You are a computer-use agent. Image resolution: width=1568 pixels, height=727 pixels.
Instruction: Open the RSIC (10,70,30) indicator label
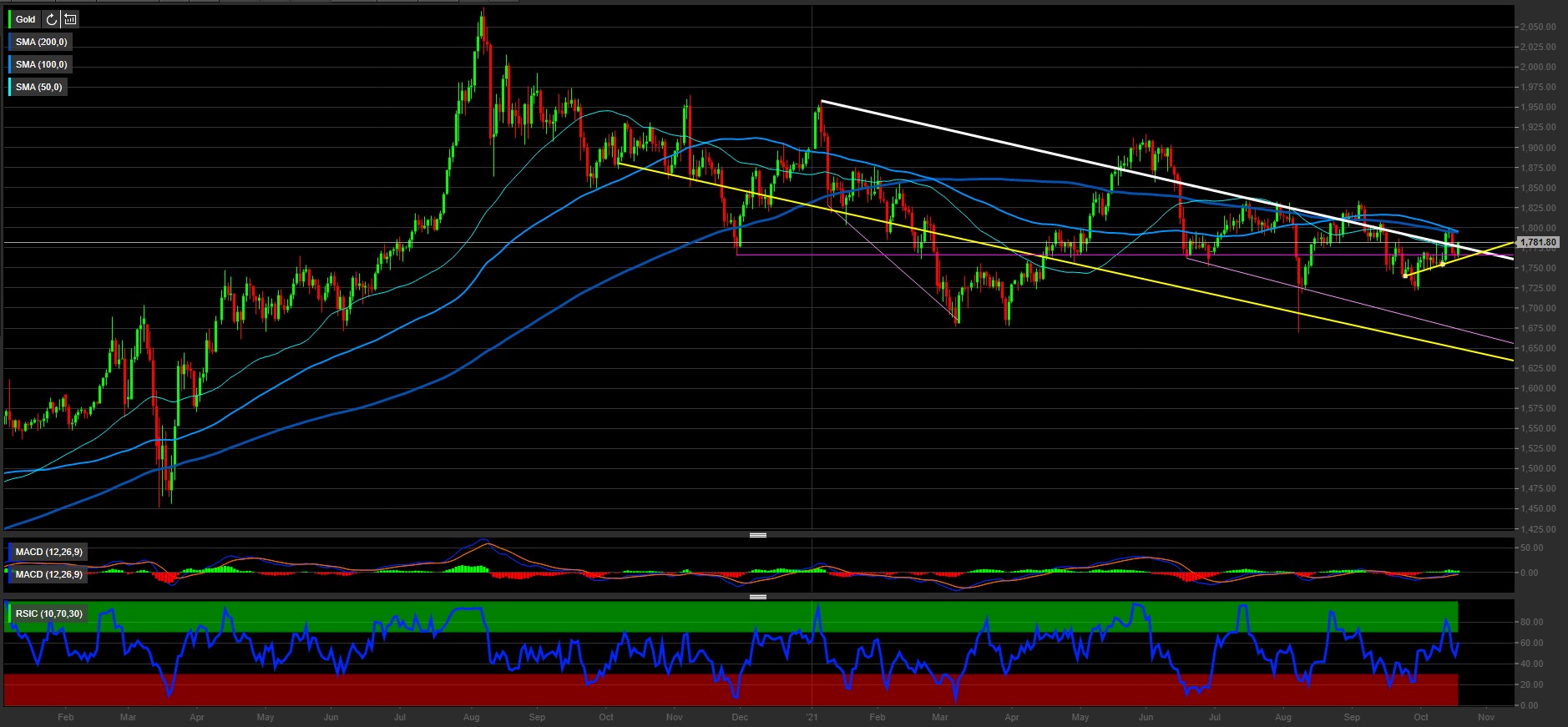[48, 613]
